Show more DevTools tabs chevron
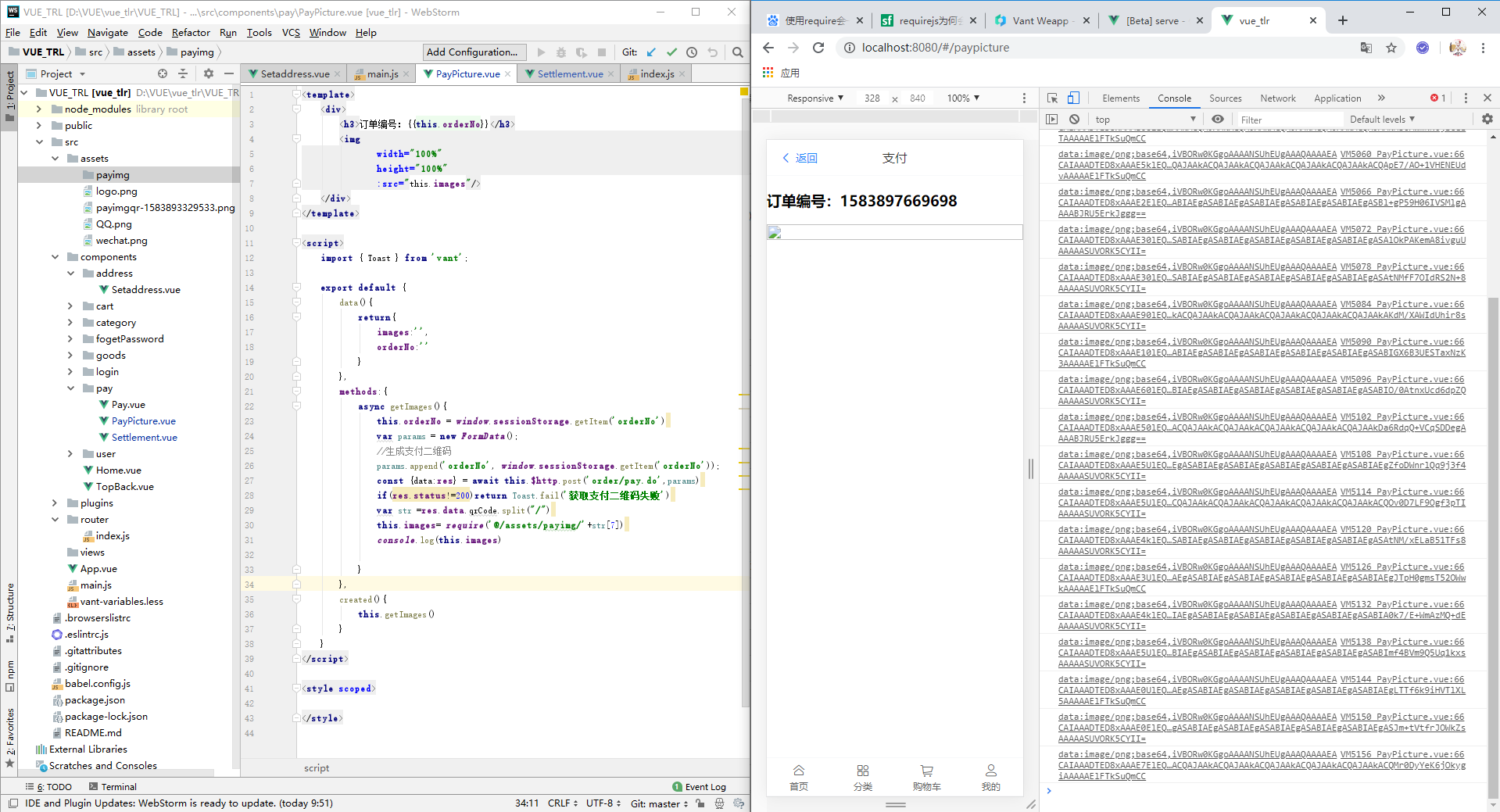The width and height of the screenshot is (1500, 812). coord(1381,98)
